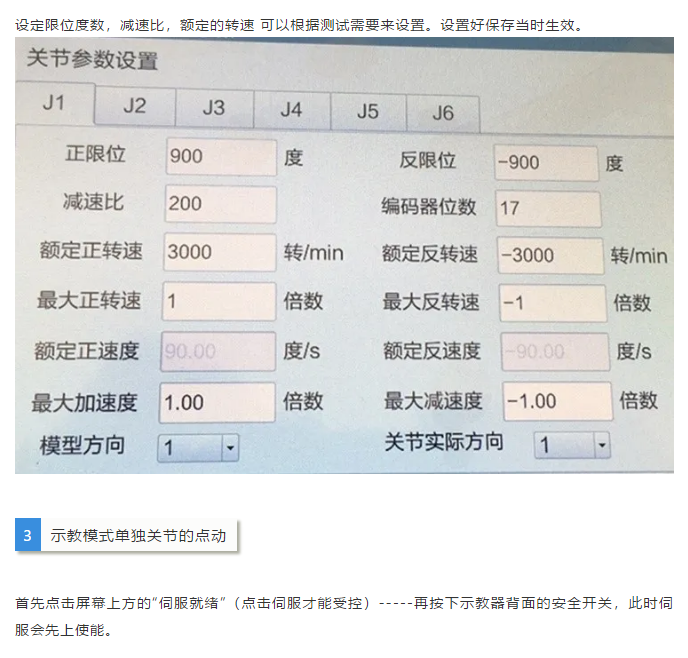Edit the 最大加速度 field showing 1.00
688x658 pixels.
[x=219, y=402]
